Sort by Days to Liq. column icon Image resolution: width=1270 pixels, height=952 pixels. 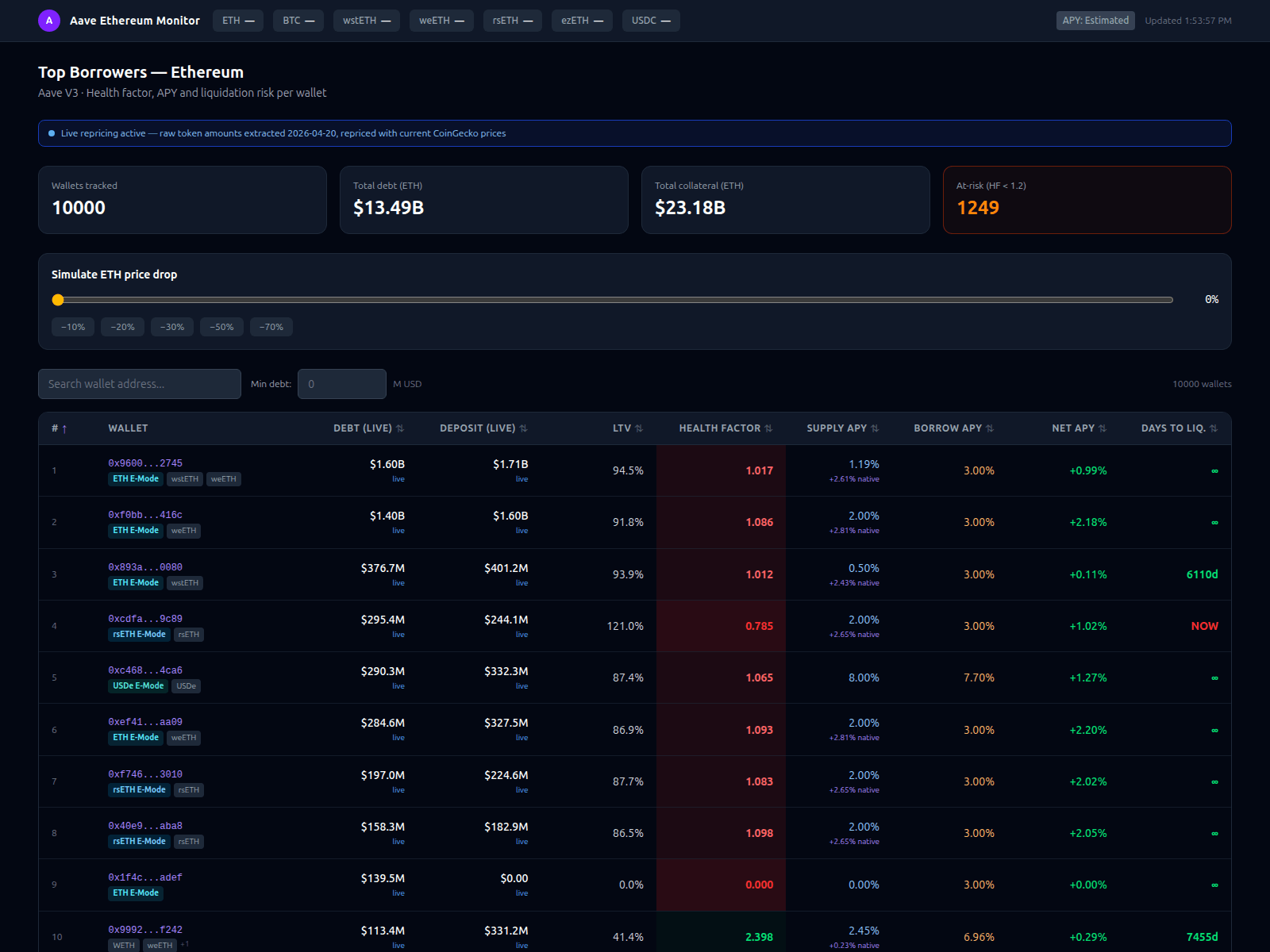[x=1214, y=428]
